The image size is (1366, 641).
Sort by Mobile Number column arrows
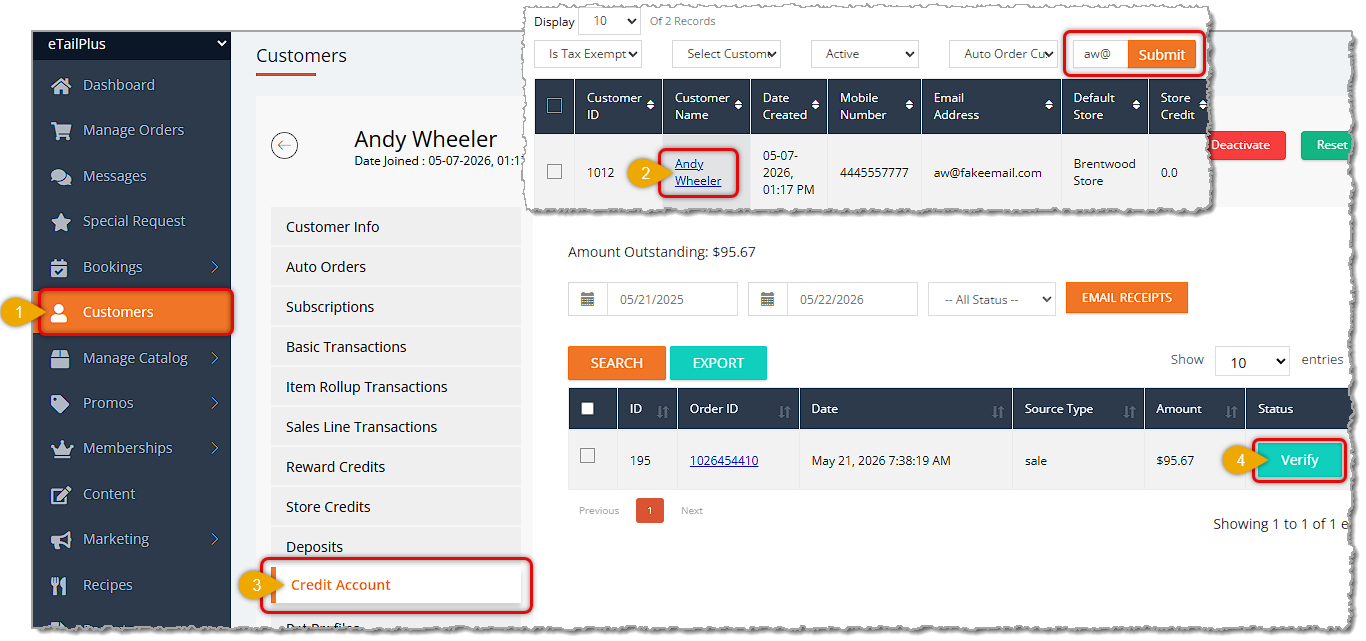[x=911, y=106]
